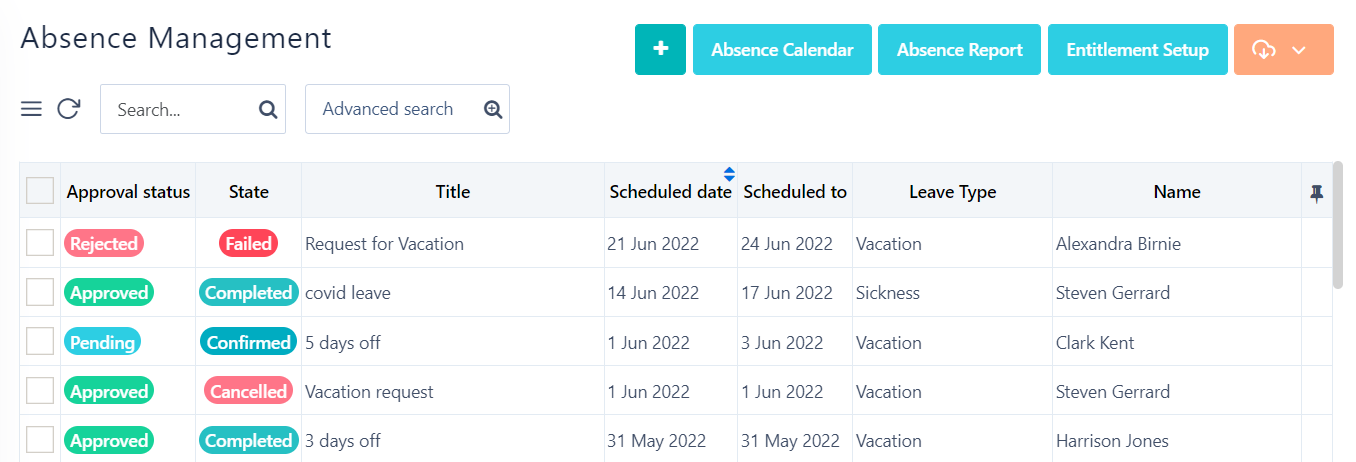Click the hamburger menu icon
This screenshot has width=1356, height=462.
coord(31,109)
